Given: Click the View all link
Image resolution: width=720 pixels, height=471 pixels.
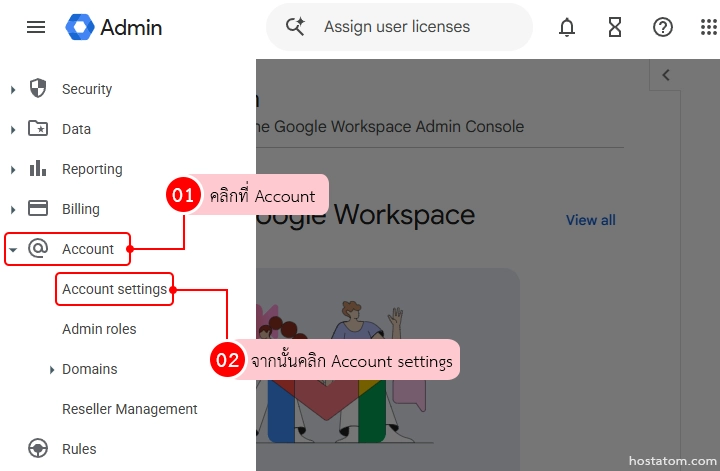Looking at the screenshot, I should (x=591, y=220).
